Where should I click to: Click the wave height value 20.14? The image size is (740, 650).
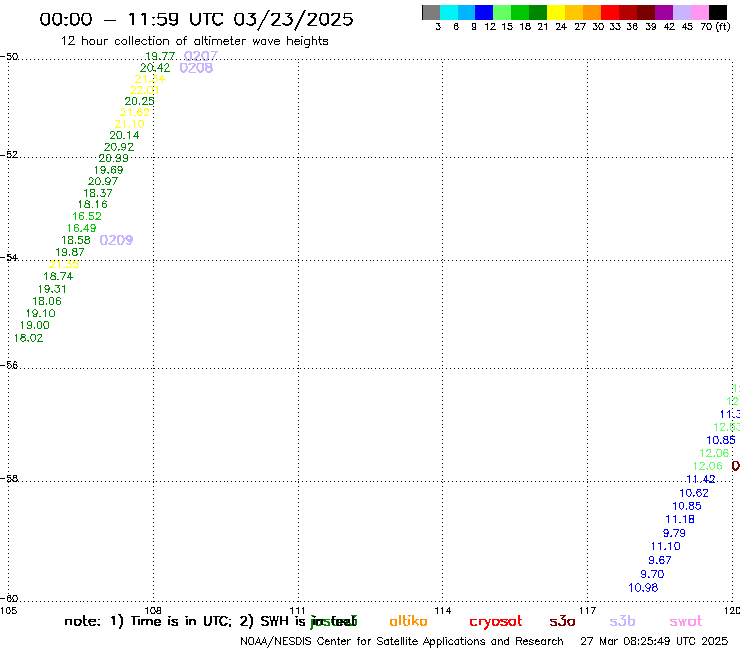[125, 135]
